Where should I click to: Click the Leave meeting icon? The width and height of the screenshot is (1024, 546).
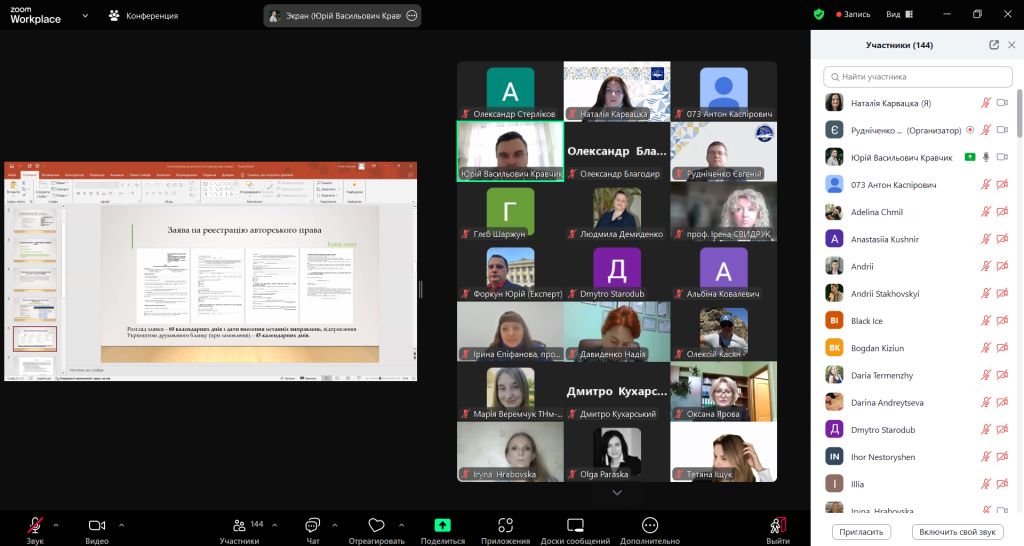778,525
